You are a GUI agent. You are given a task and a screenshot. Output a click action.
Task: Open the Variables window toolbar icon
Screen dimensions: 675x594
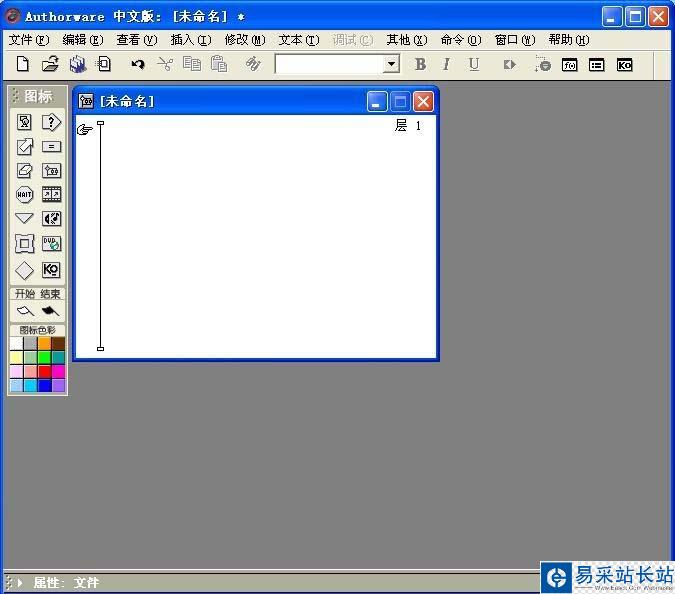click(x=597, y=65)
